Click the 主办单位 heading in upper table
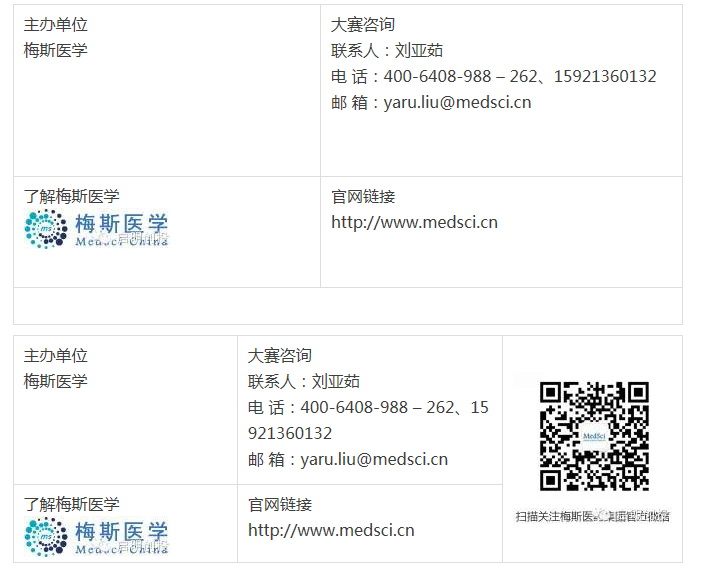 pyautogui.click(x=55, y=25)
